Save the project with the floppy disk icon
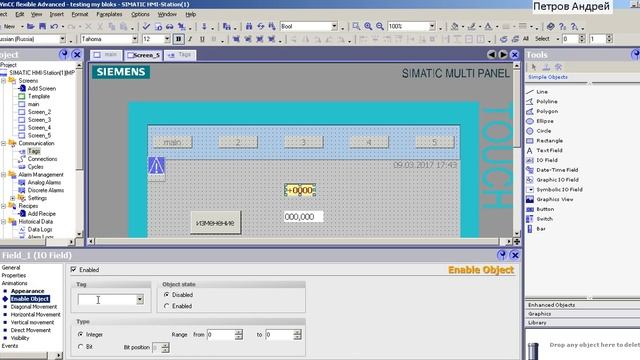 [x=42, y=26]
